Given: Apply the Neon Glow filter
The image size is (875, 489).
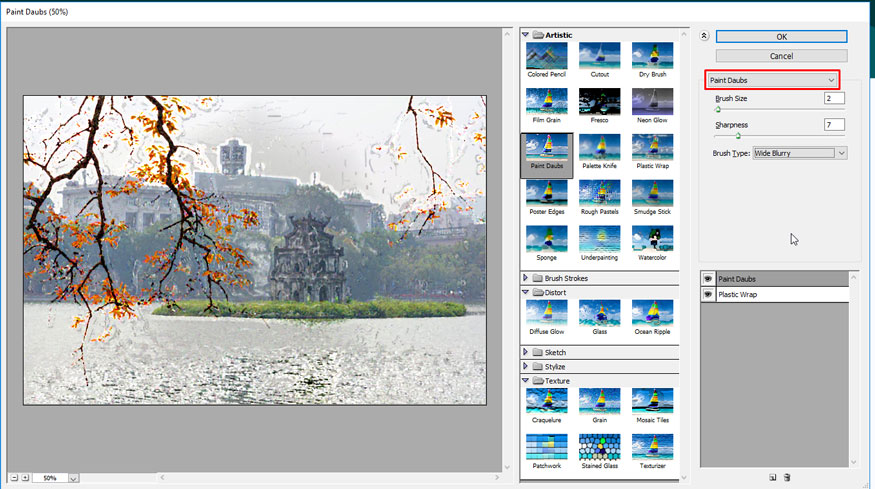Looking at the screenshot, I should [x=651, y=103].
